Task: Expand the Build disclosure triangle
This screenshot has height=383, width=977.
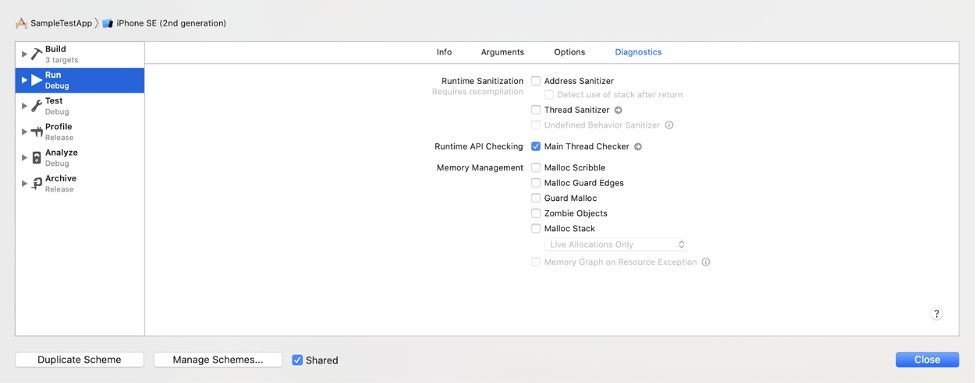Action: coord(25,54)
